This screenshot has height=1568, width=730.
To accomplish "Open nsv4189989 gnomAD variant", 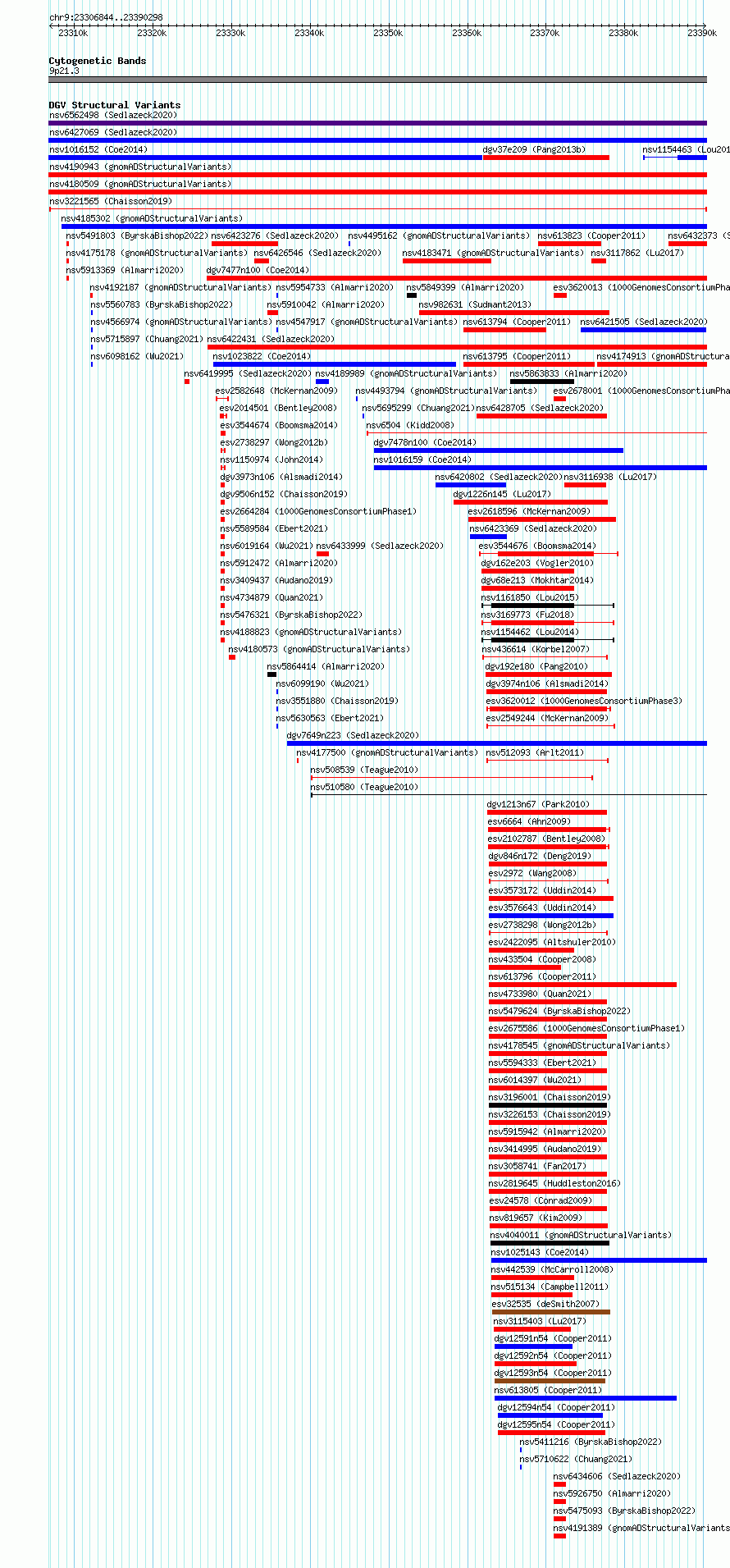I will [x=406, y=373].
